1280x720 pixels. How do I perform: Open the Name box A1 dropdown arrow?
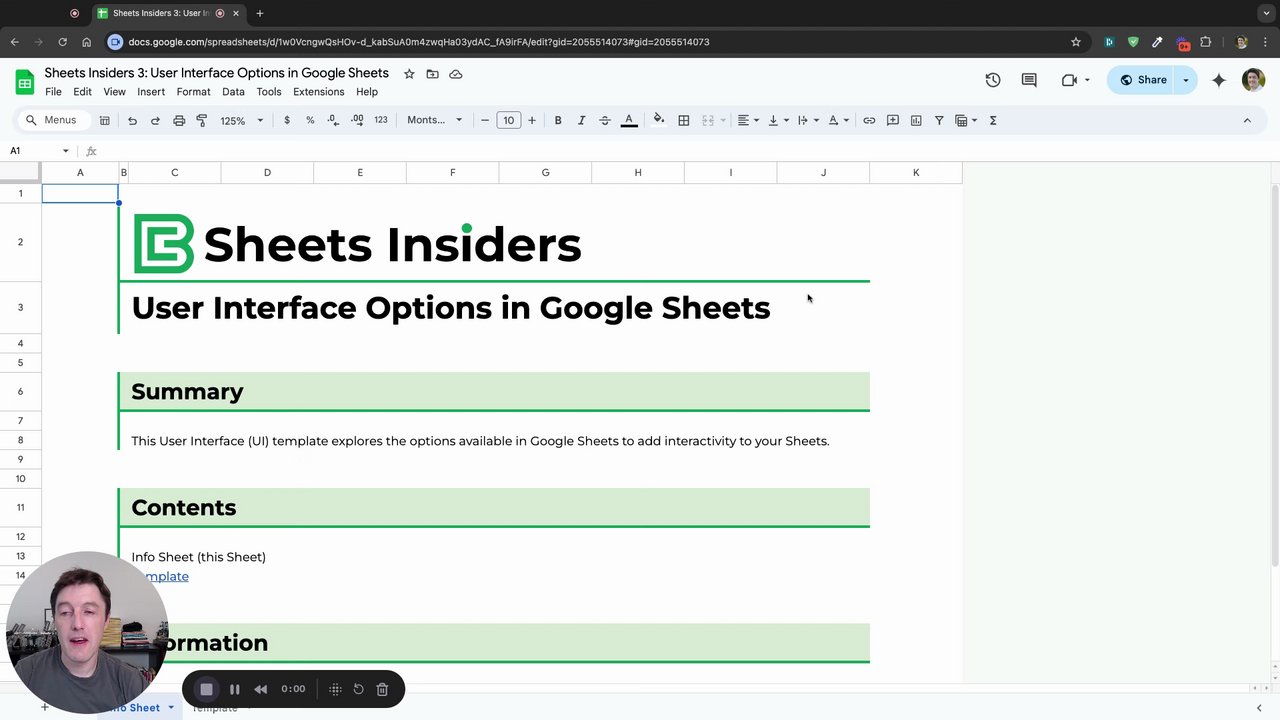(x=66, y=151)
